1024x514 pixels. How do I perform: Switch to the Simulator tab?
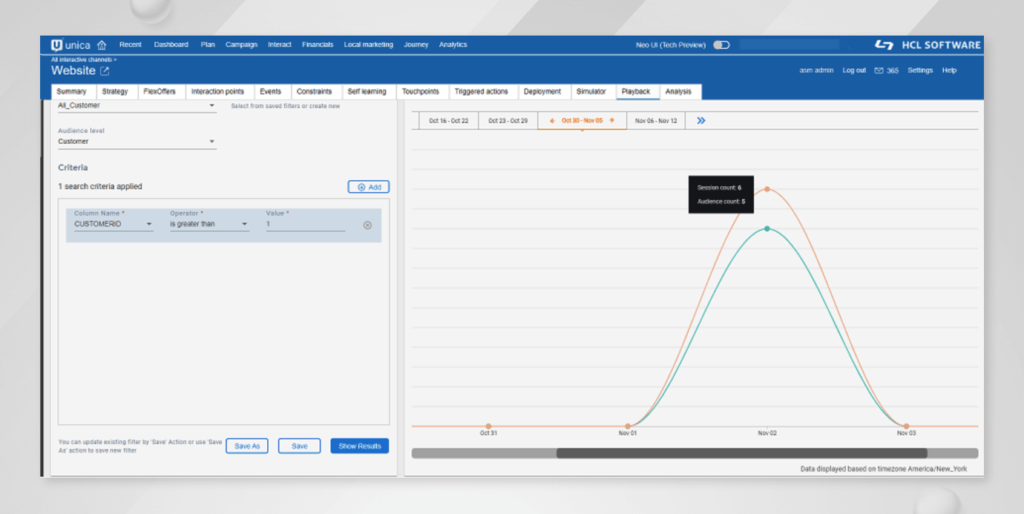(x=590, y=92)
